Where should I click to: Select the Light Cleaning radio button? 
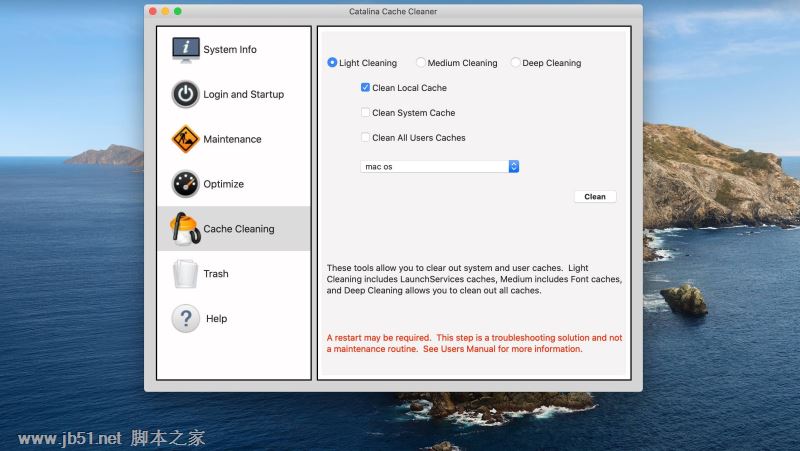[332, 62]
